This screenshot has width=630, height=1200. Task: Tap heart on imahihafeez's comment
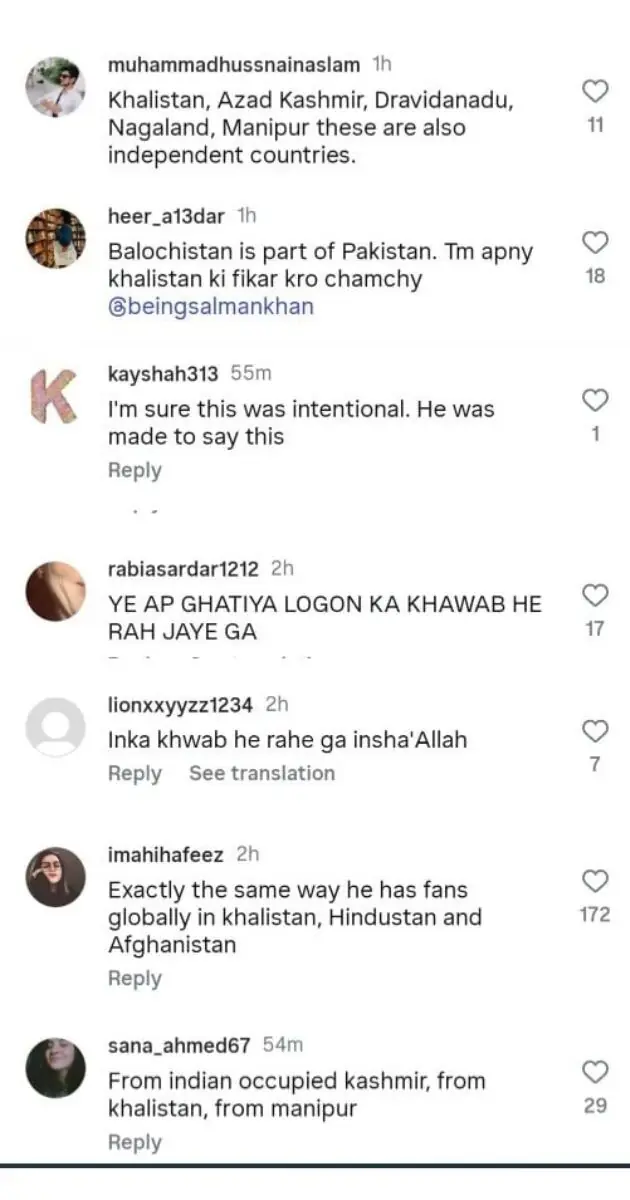595,881
